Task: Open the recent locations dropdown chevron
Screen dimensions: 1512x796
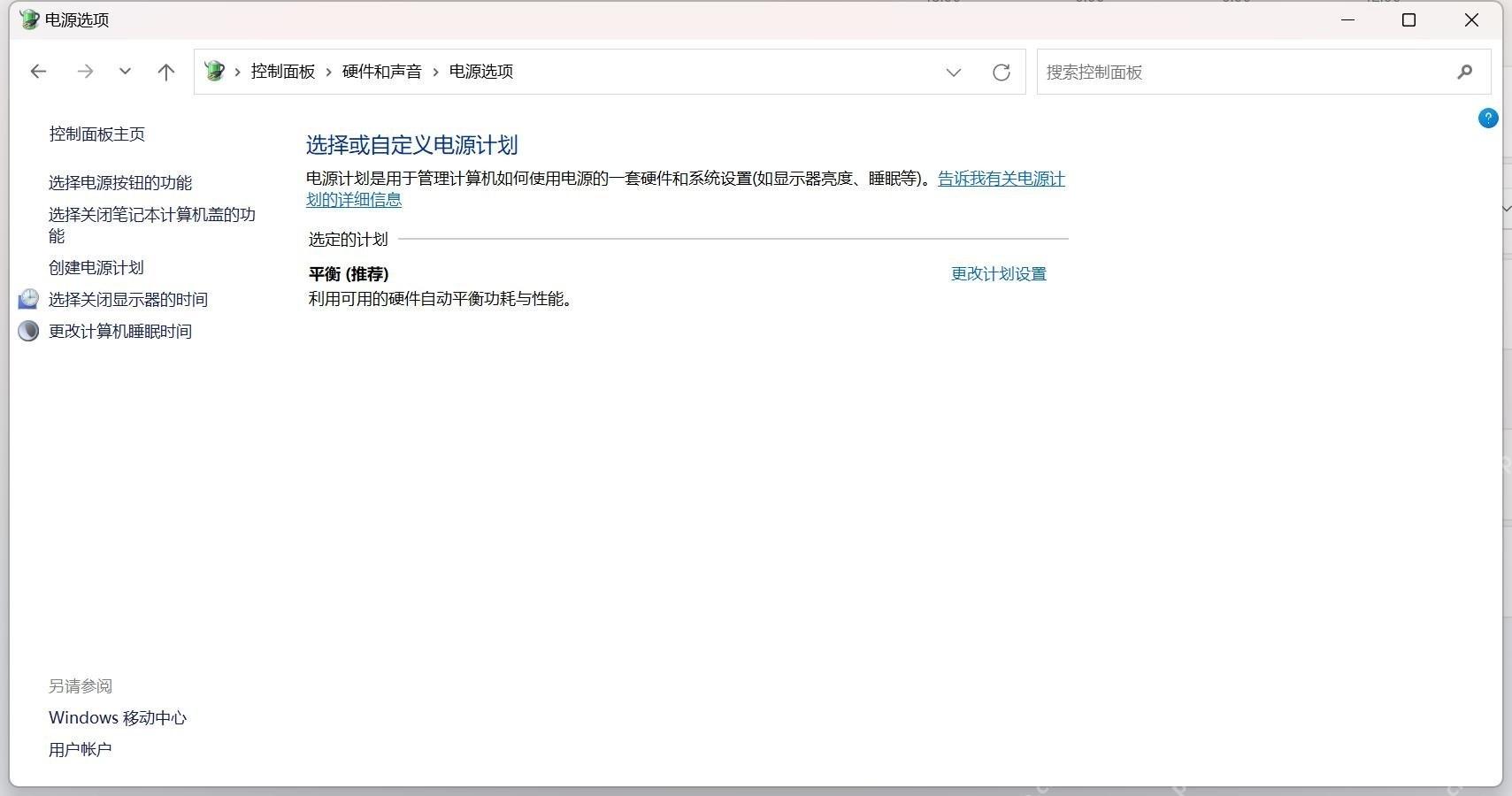Action: pyautogui.click(x=125, y=72)
